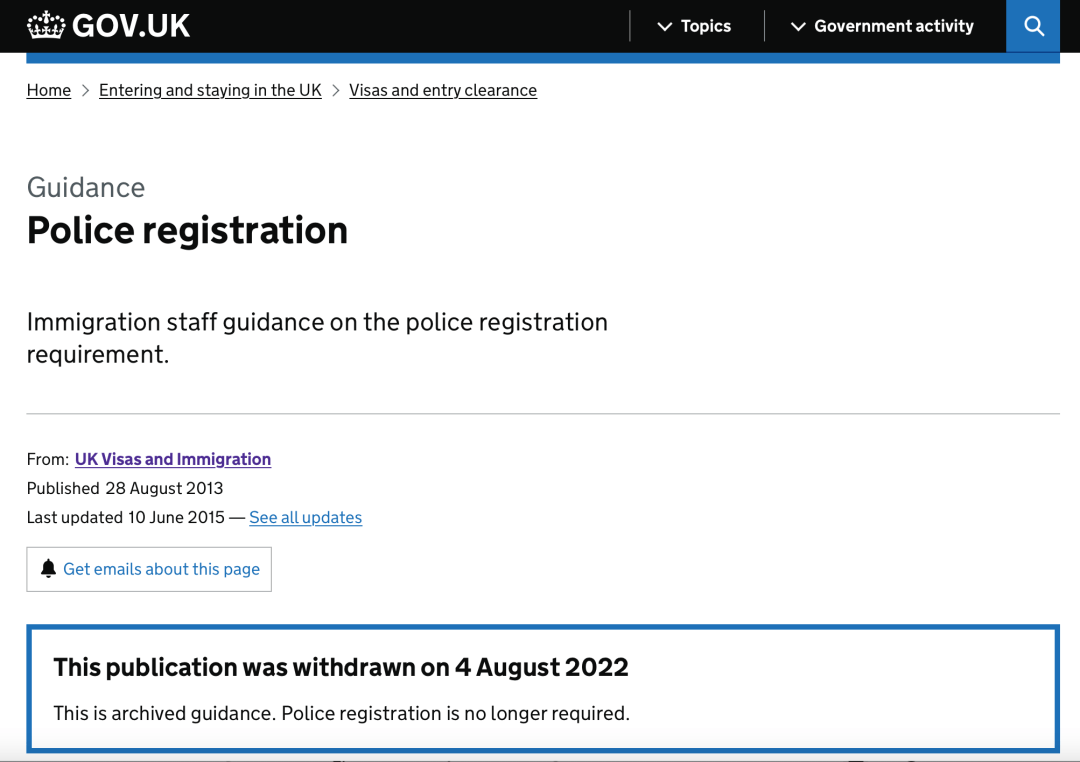Click the withdrawn publication notice heading
Image resolution: width=1080 pixels, height=762 pixels.
341,667
